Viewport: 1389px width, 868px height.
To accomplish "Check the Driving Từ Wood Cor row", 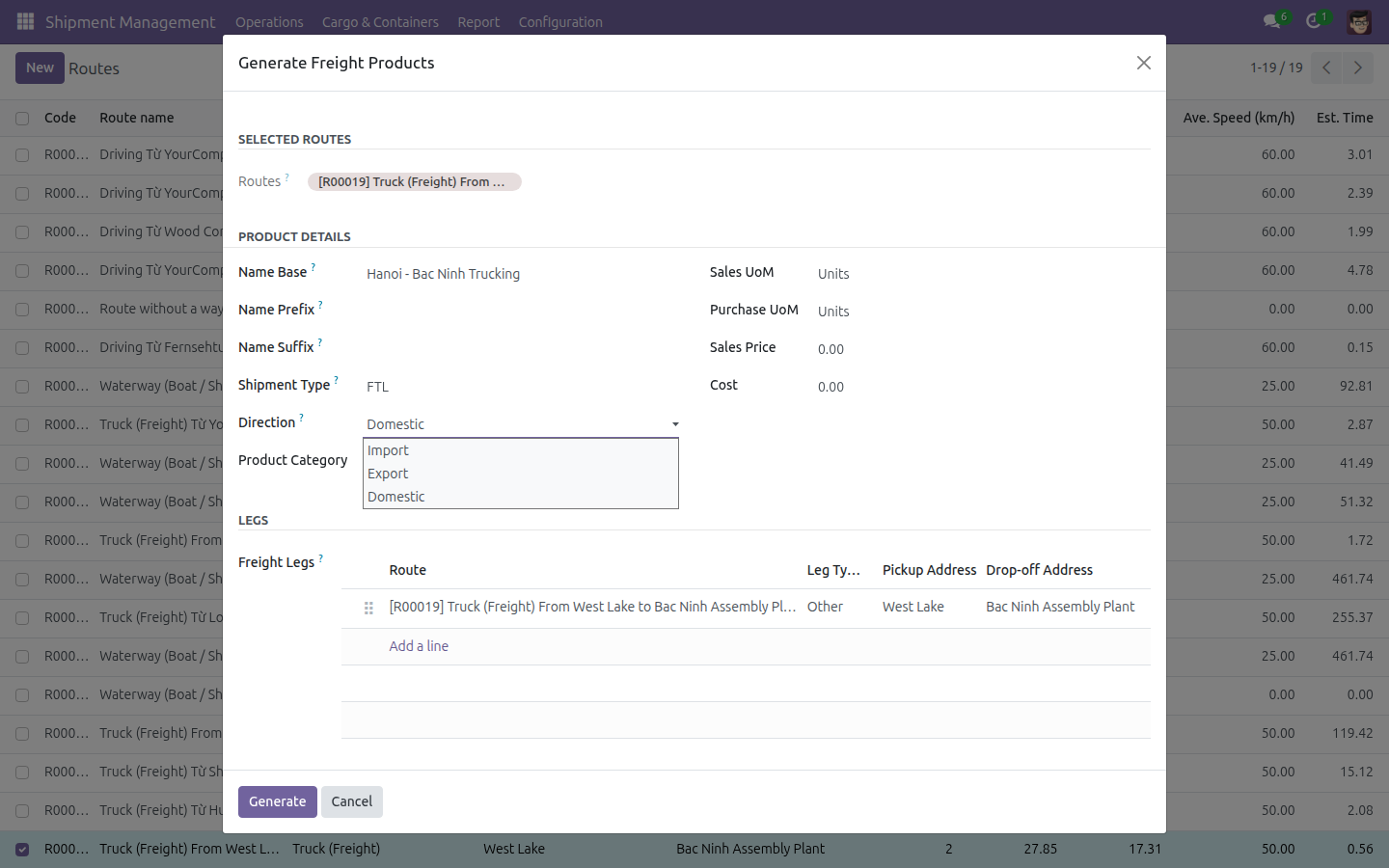I will [x=22, y=231].
